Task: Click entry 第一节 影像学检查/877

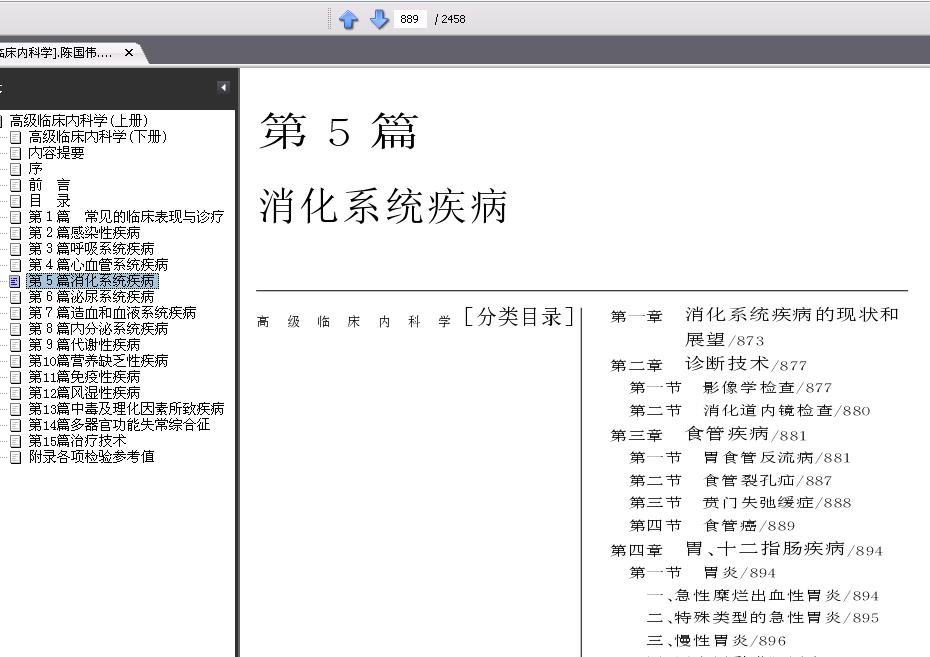Action: point(731,388)
